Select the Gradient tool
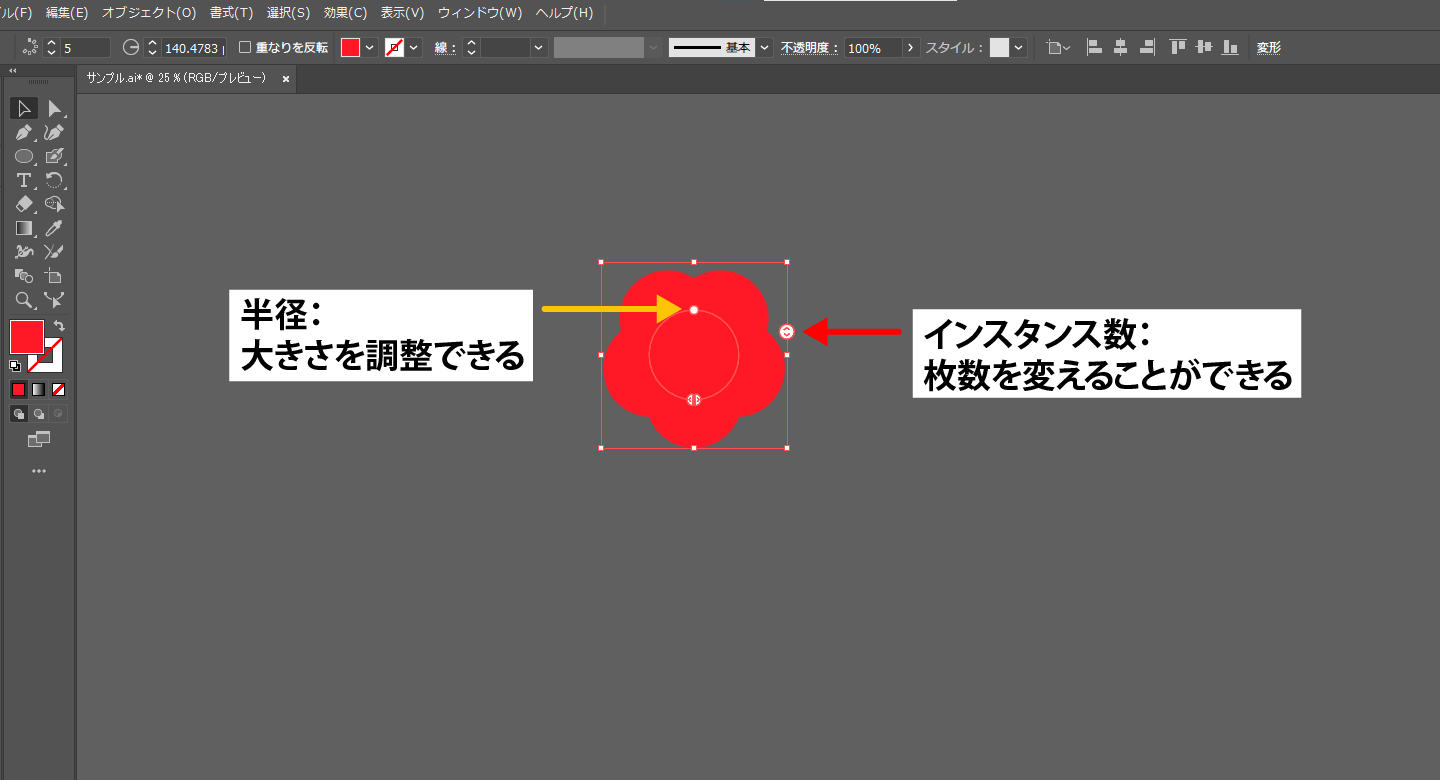 click(24, 228)
